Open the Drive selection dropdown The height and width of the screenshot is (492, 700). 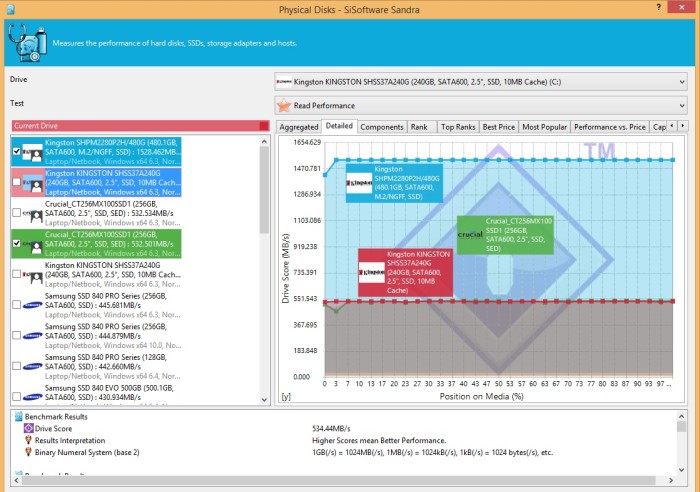pyautogui.click(x=480, y=82)
